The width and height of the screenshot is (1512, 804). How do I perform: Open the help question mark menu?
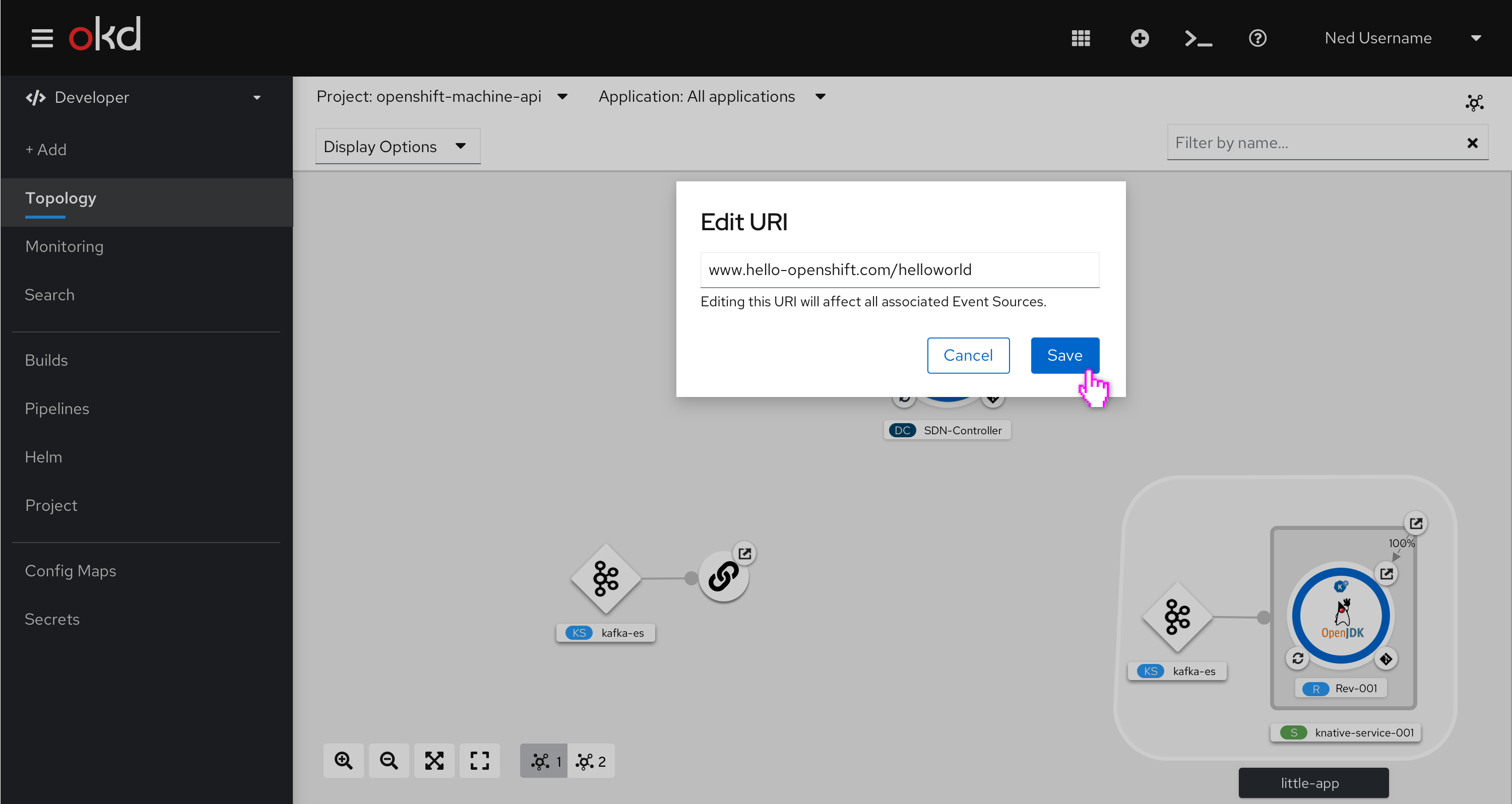point(1257,38)
